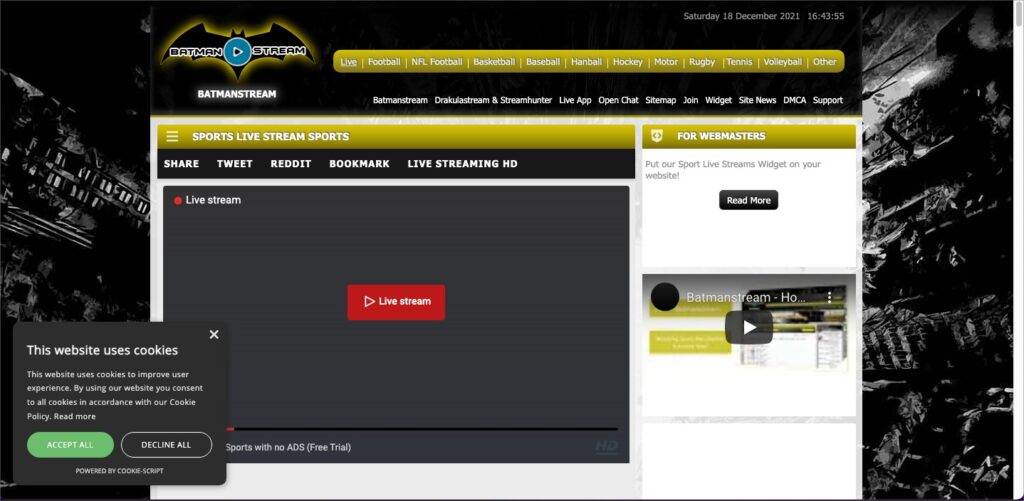Open the Tennis category
Viewport: 1024px width, 501px height.
click(739, 62)
